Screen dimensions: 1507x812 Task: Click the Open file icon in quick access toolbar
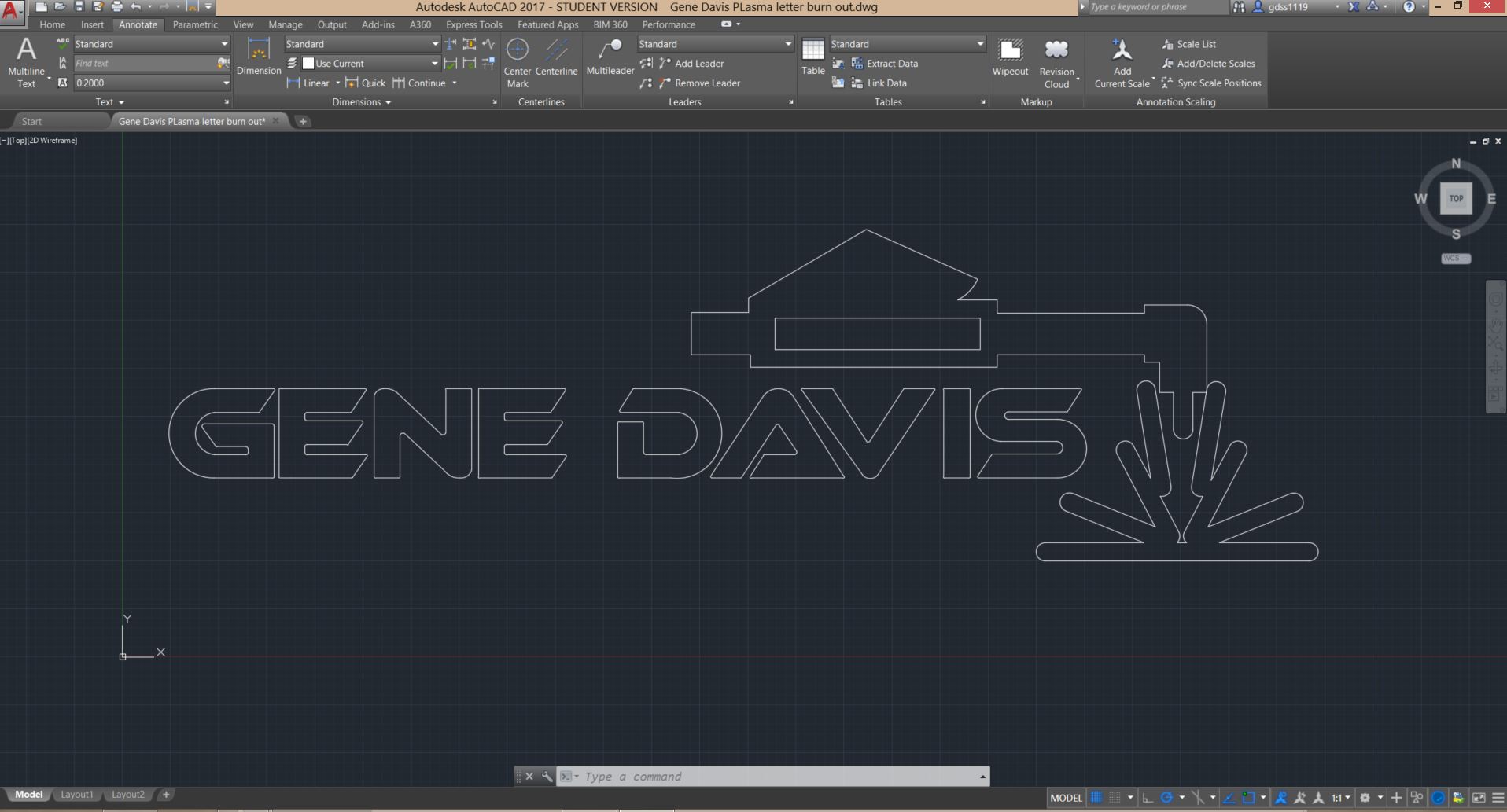tap(60, 6)
